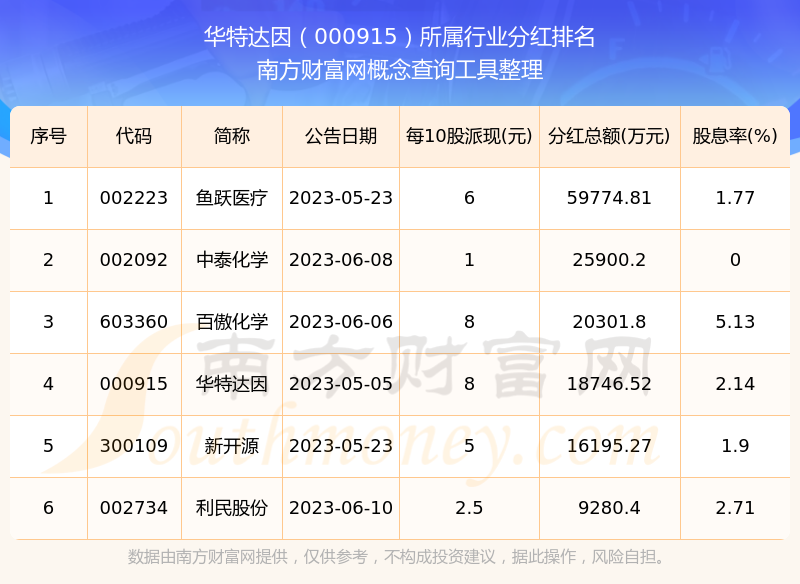Click the date 2023-06-06
The height and width of the screenshot is (584, 800).
[x=341, y=322]
